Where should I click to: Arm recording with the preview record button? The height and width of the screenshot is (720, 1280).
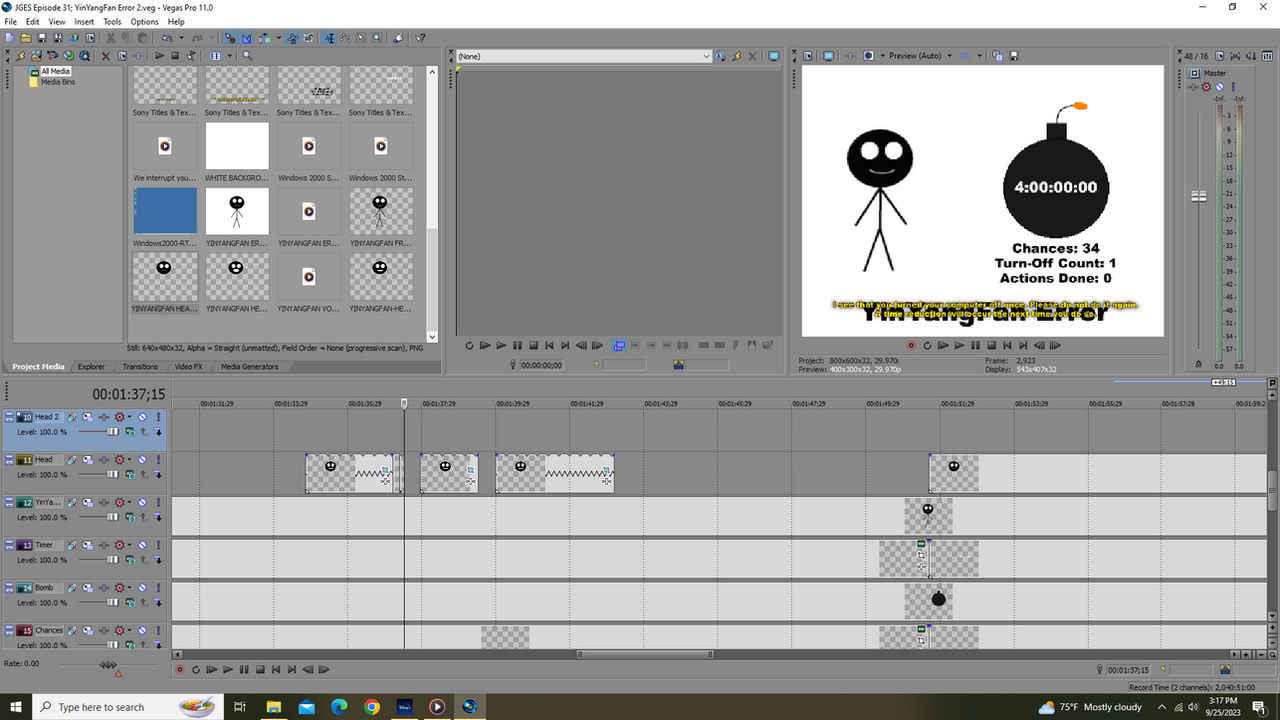[x=911, y=345]
